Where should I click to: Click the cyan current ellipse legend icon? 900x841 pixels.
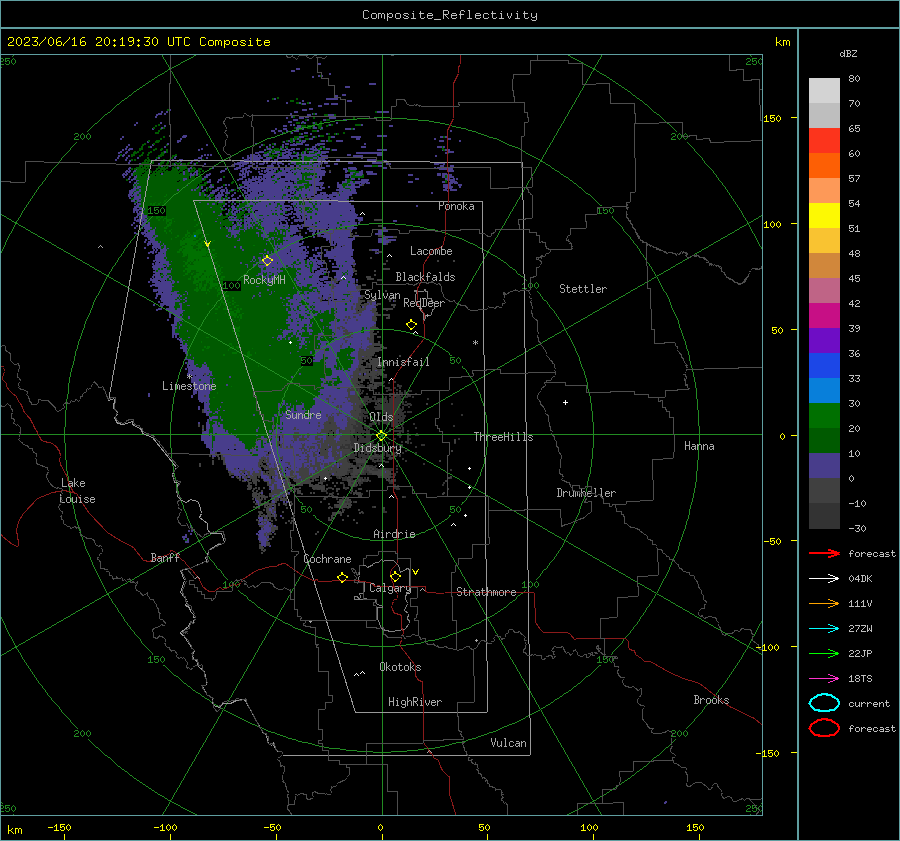pyautogui.click(x=824, y=703)
